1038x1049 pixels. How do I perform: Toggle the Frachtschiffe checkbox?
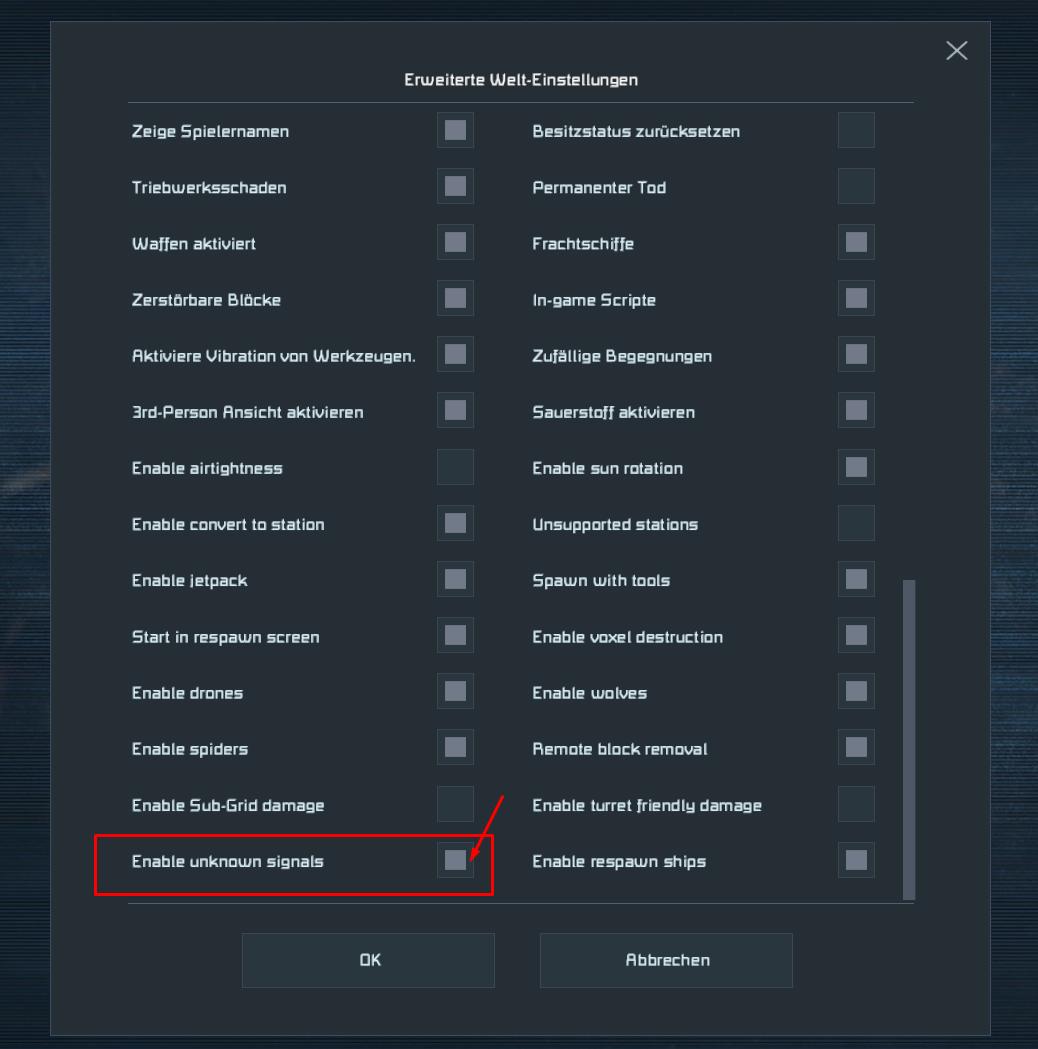coord(856,243)
